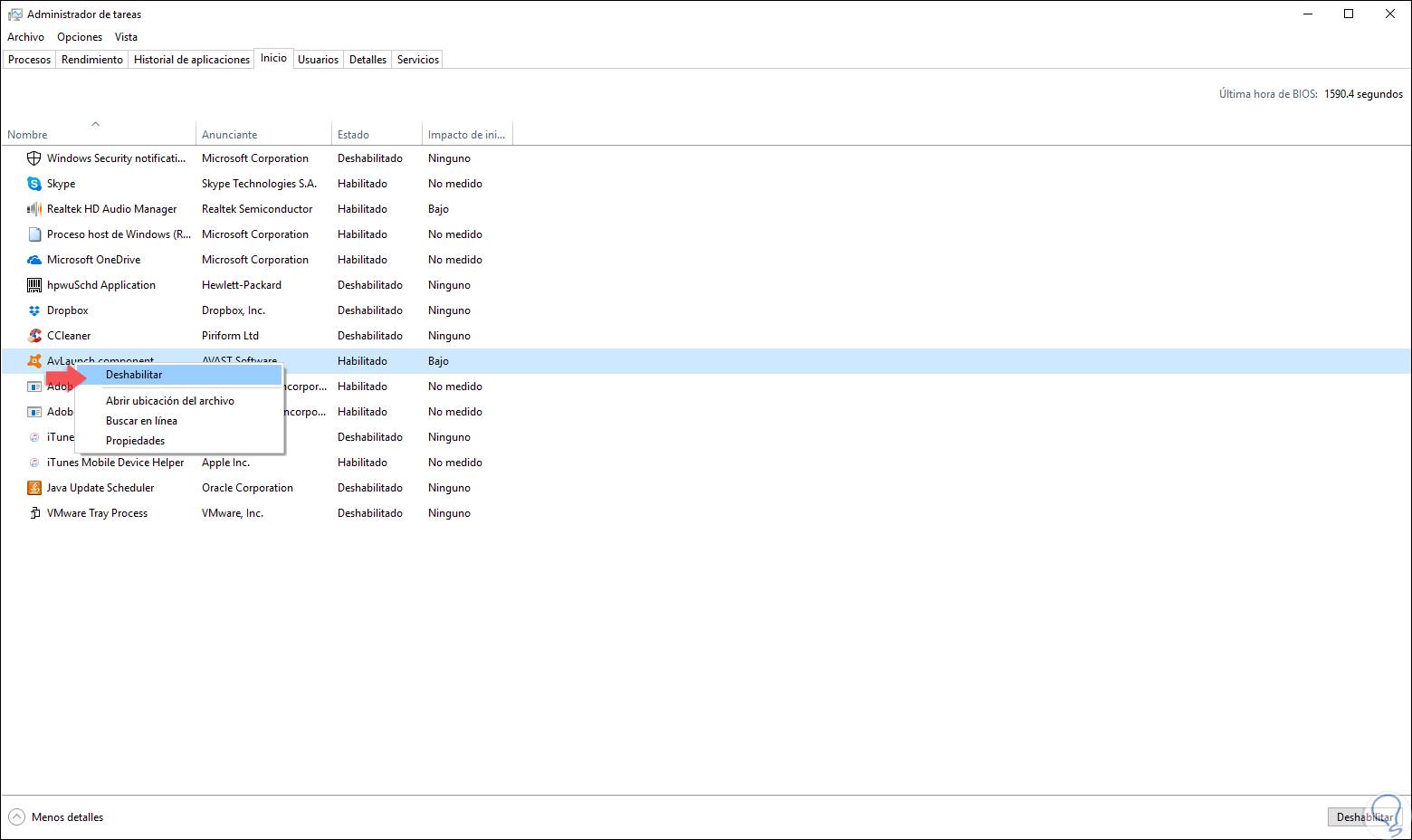Collapse view with Menos detalles arrow icon
Viewport: 1412px width, 840px height.
point(16,816)
